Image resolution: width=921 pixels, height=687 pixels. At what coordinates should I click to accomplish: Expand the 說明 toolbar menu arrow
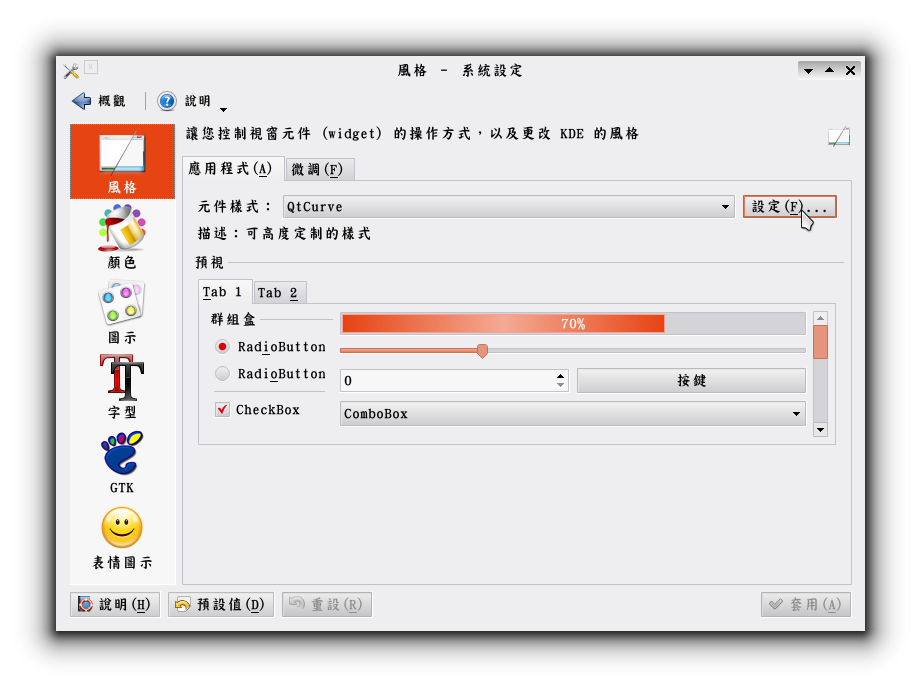click(223, 109)
